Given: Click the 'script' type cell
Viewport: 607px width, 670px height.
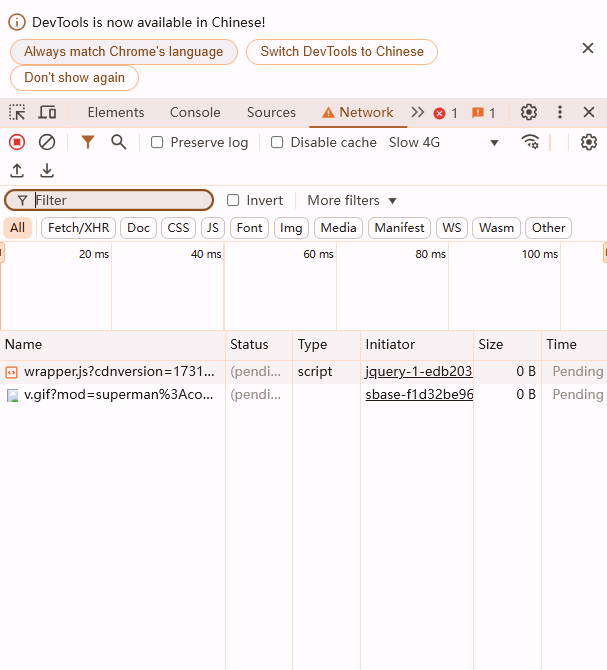Looking at the screenshot, I should coord(315,372).
